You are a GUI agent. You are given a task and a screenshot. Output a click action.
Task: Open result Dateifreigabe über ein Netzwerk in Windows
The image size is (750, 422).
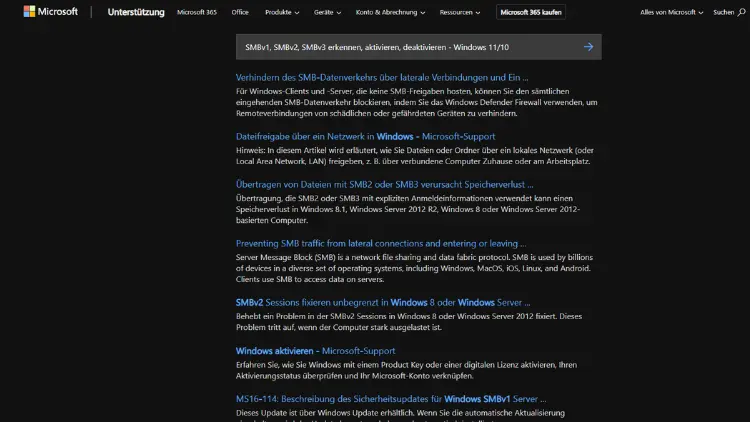tap(365, 136)
